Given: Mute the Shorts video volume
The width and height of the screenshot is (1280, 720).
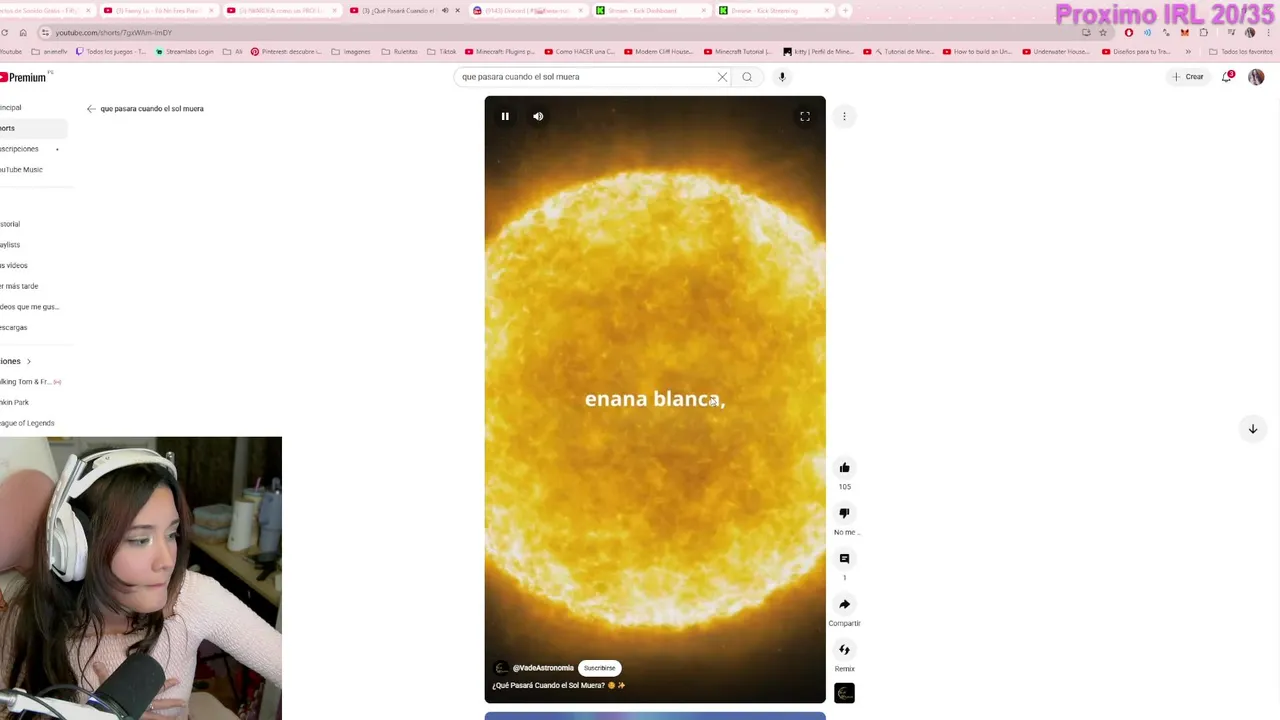Looking at the screenshot, I should [538, 116].
